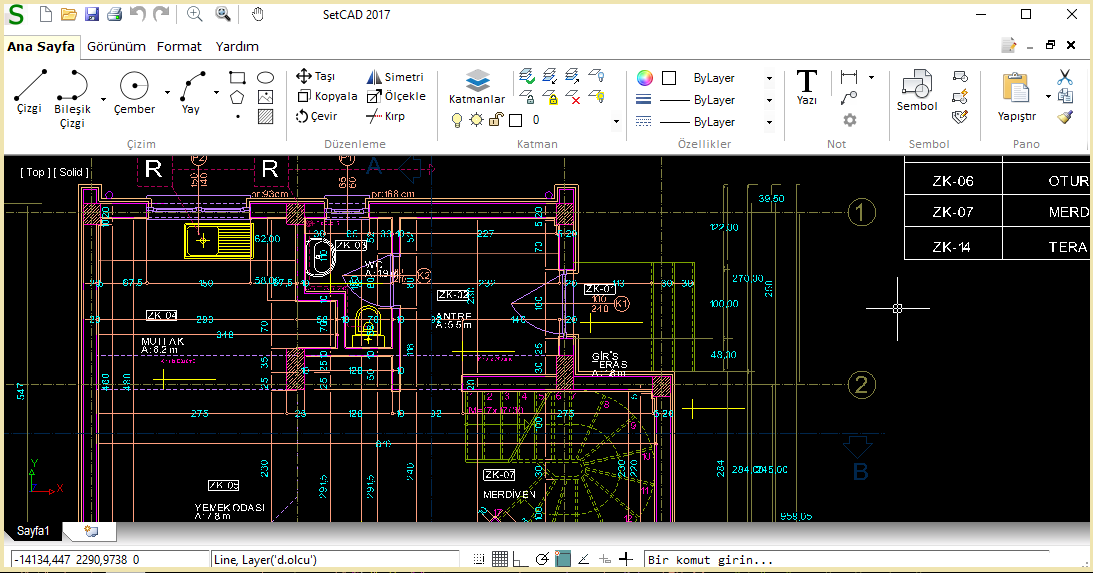Click the Taşı move tool
Viewport: 1093px width, 573px height.
316,76
